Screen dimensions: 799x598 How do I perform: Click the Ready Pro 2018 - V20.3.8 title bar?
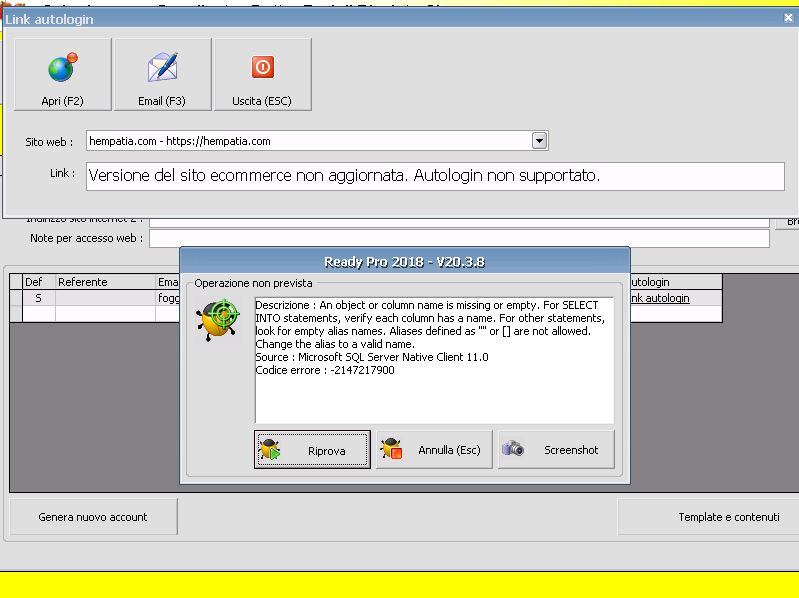click(405, 262)
